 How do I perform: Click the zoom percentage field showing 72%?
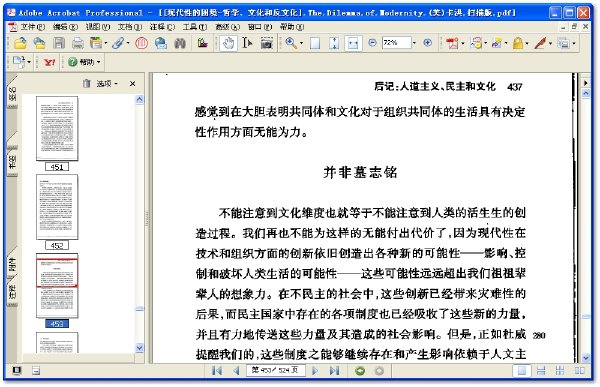(x=396, y=43)
